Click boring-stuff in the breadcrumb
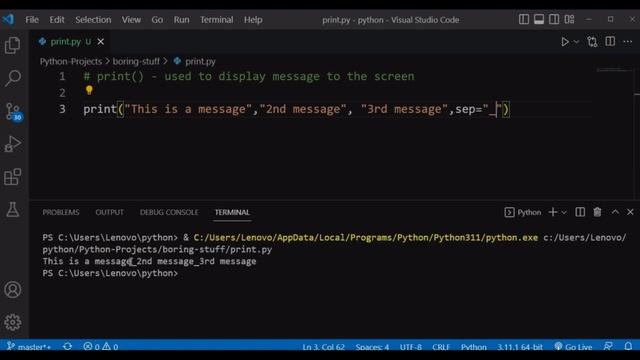The width and height of the screenshot is (640, 360). point(136,61)
